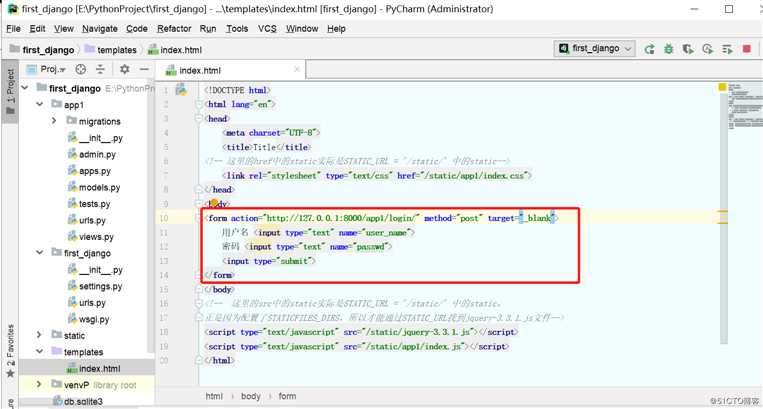The height and width of the screenshot is (409, 763).
Task: Click the intention bulb on the body line
Action: pos(214,203)
